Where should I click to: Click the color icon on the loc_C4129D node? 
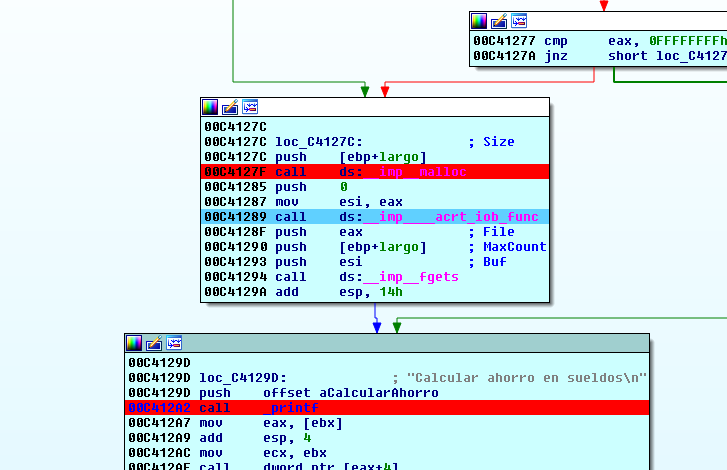pyautogui.click(x=134, y=342)
